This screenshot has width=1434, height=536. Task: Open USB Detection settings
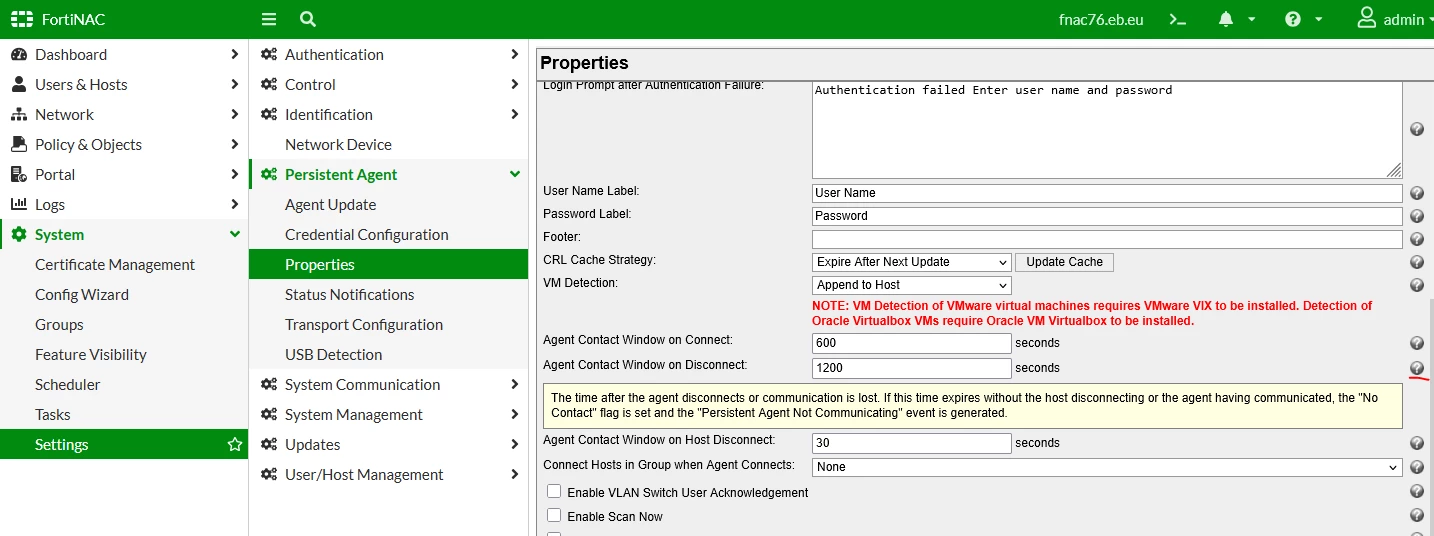(334, 354)
